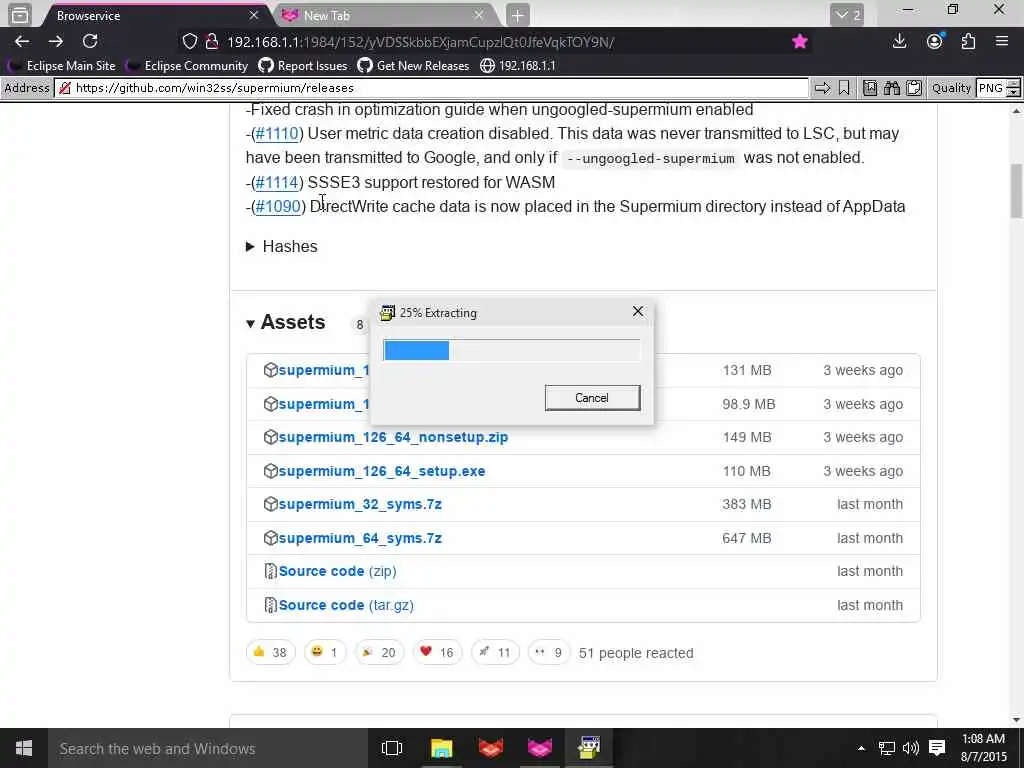
Task: Close the New Tab tab
Action: (479, 15)
